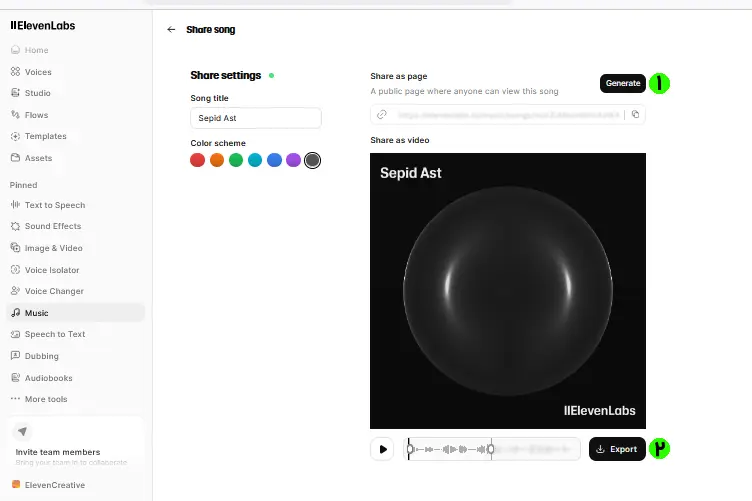This screenshot has height=501, width=752.
Task: Choose the blue color scheme
Action: point(274,160)
